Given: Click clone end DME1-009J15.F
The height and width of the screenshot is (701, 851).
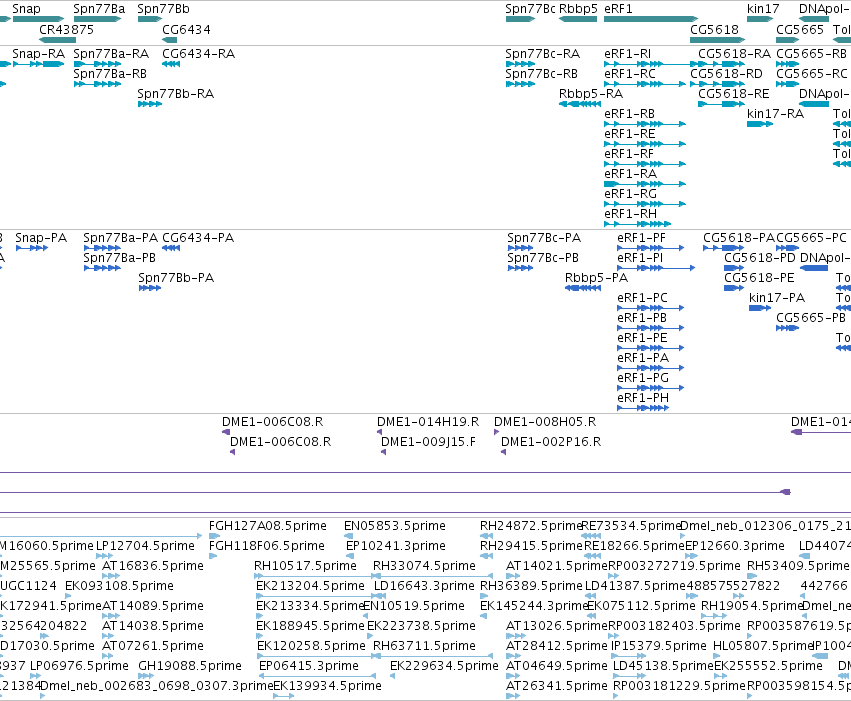Looking at the screenshot, I should pos(383,453).
